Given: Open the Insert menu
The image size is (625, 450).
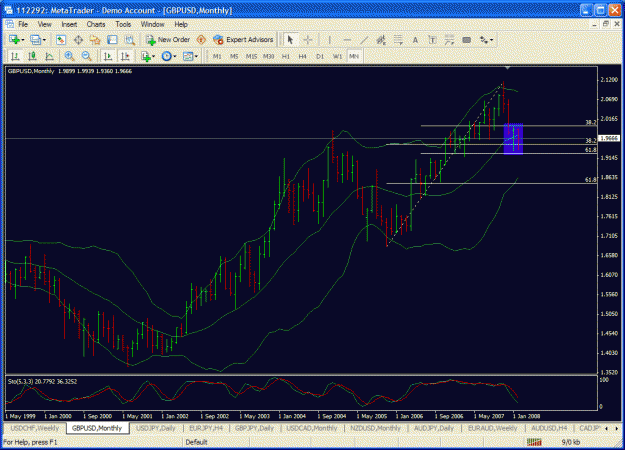Looking at the screenshot, I should [x=69, y=24].
